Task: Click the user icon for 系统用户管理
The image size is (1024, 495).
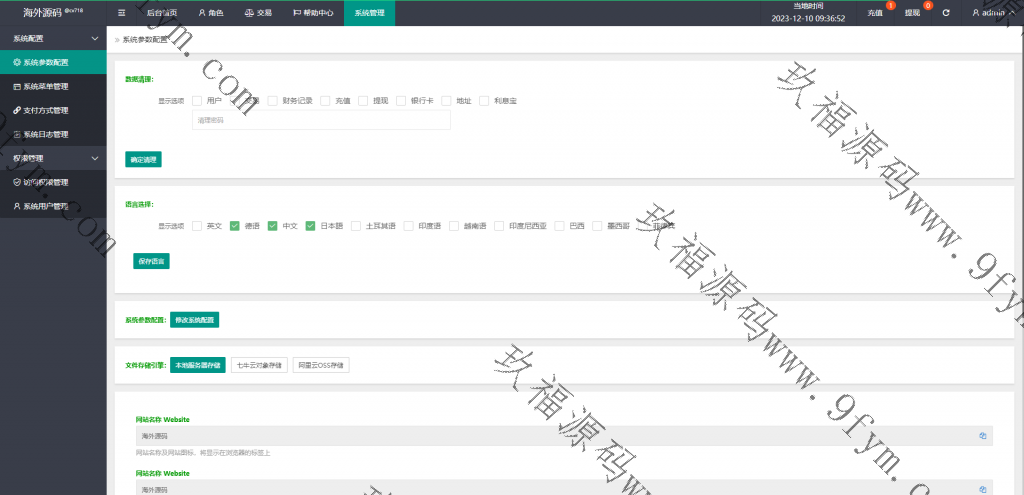Action: (16, 206)
